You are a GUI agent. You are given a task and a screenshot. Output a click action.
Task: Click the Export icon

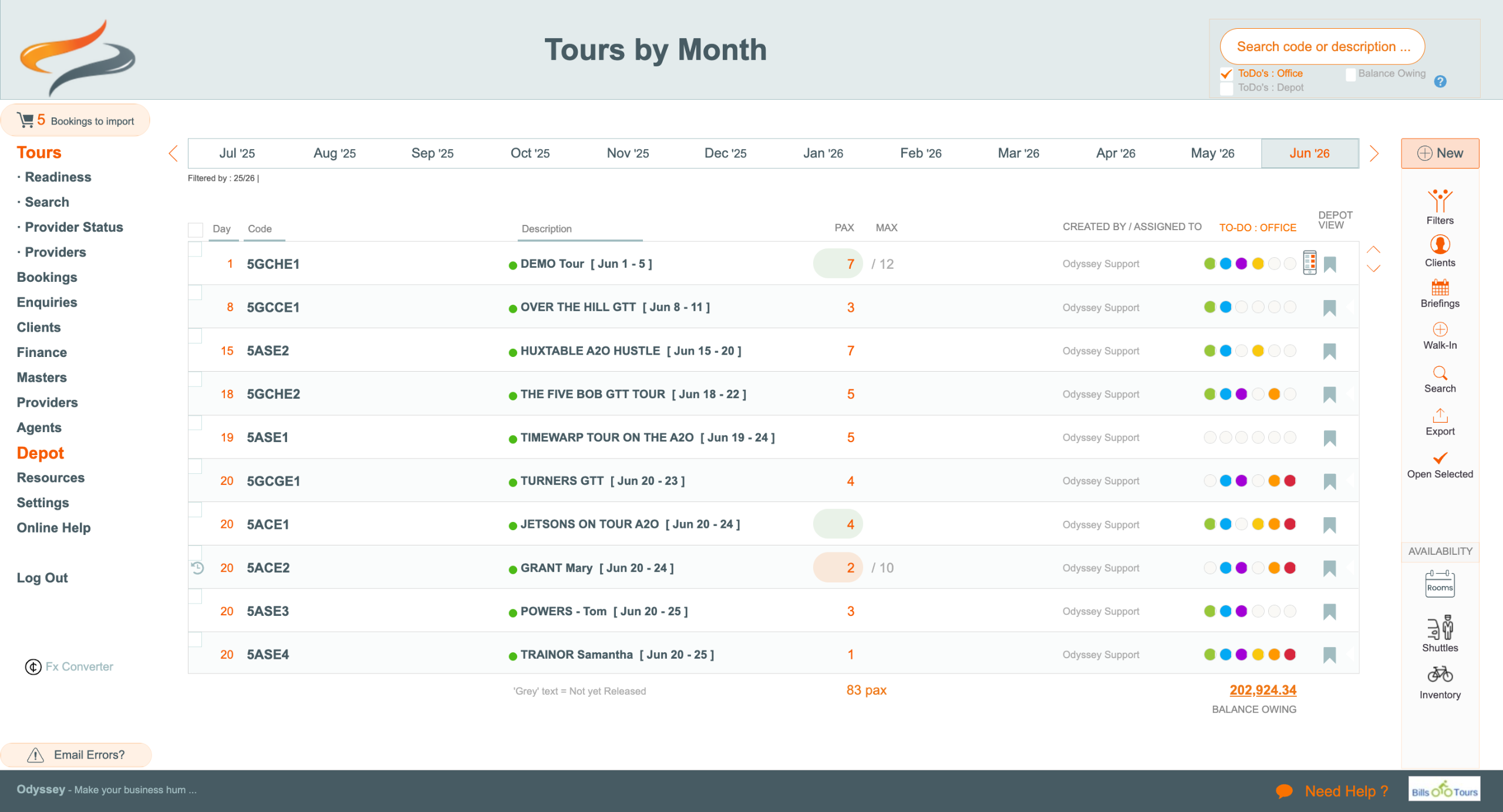coord(1440,416)
